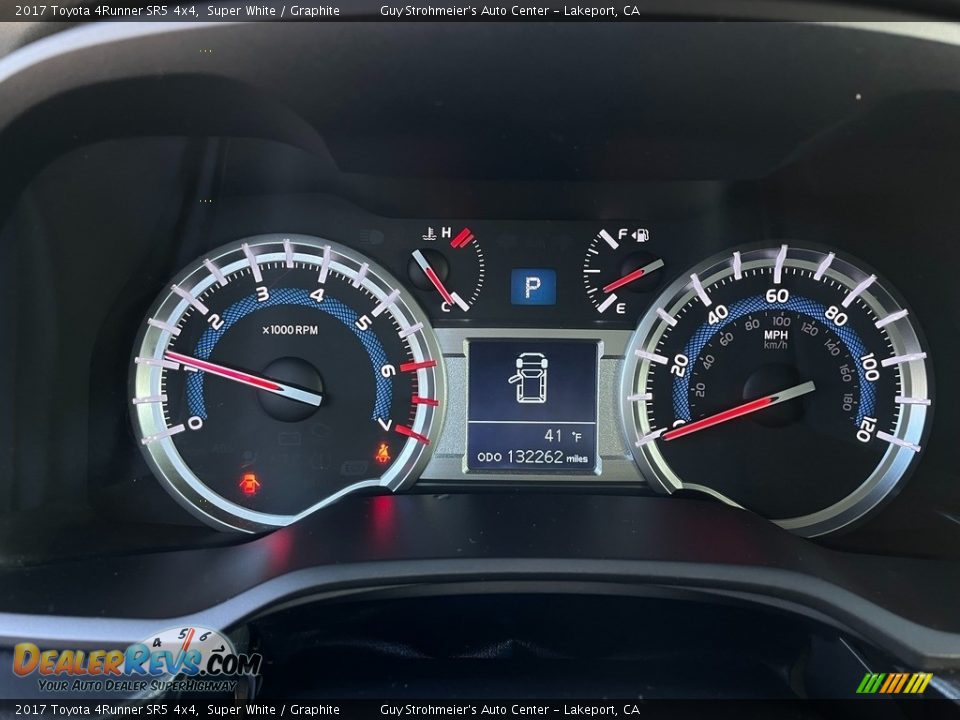Click the C mark on the temperature gauge

click(446, 307)
